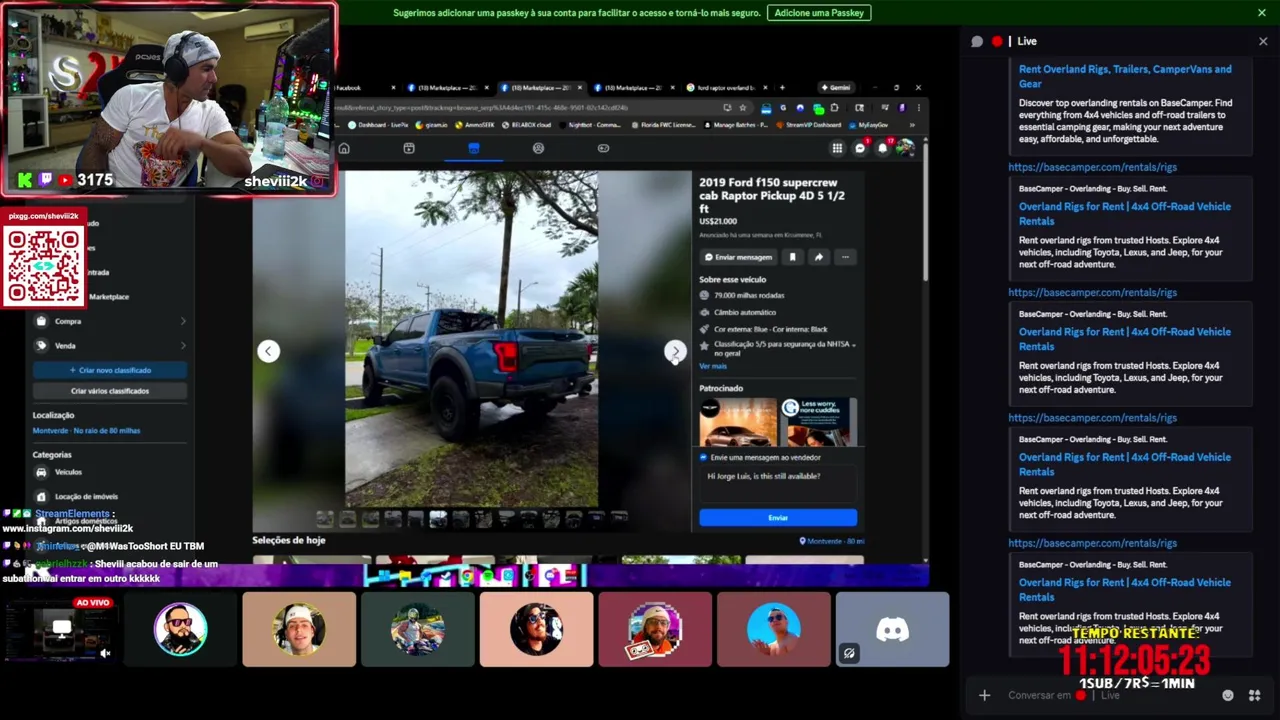Click the Ver mais link
The height and width of the screenshot is (720, 1280).
[x=713, y=366]
